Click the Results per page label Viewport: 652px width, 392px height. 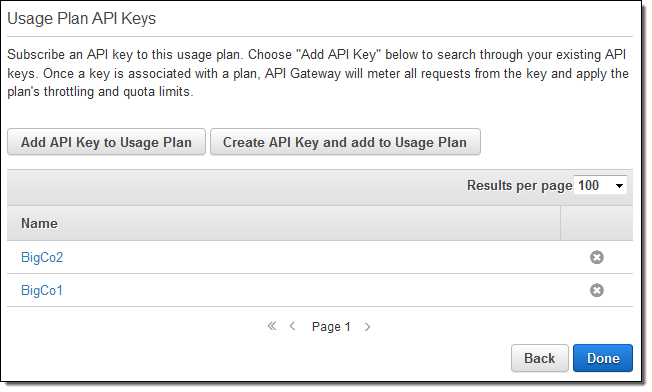click(519, 185)
